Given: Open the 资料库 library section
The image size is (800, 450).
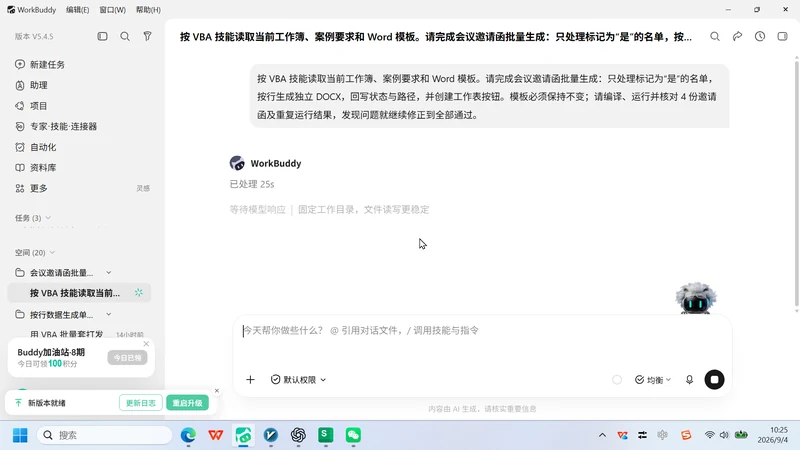Looking at the screenshot, I should [x=36, y=167].
